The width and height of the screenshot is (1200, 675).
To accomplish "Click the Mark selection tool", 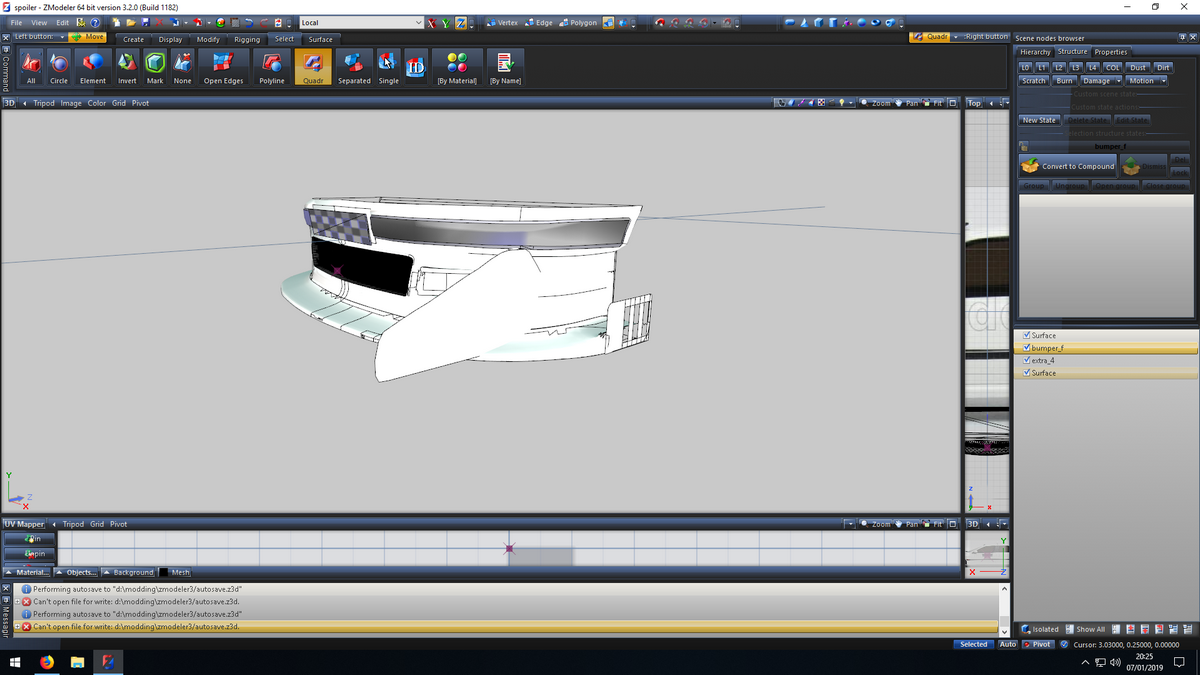I will click(155, 64).
